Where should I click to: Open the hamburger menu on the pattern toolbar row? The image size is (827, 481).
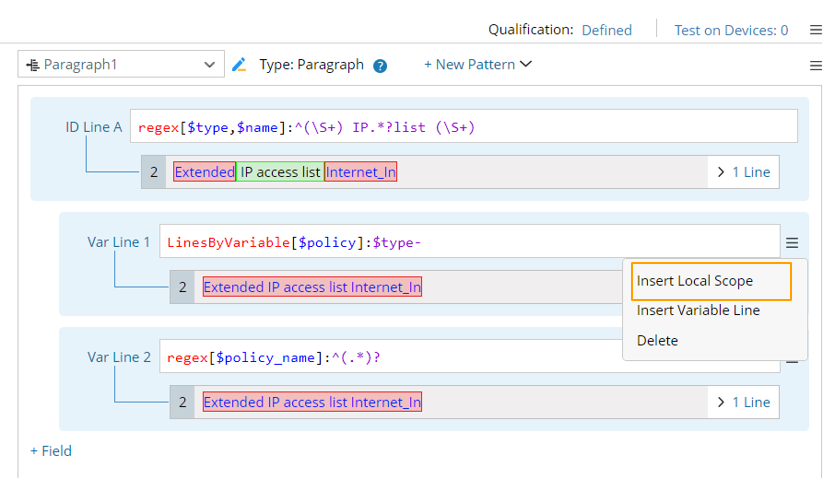coord(814,65)
